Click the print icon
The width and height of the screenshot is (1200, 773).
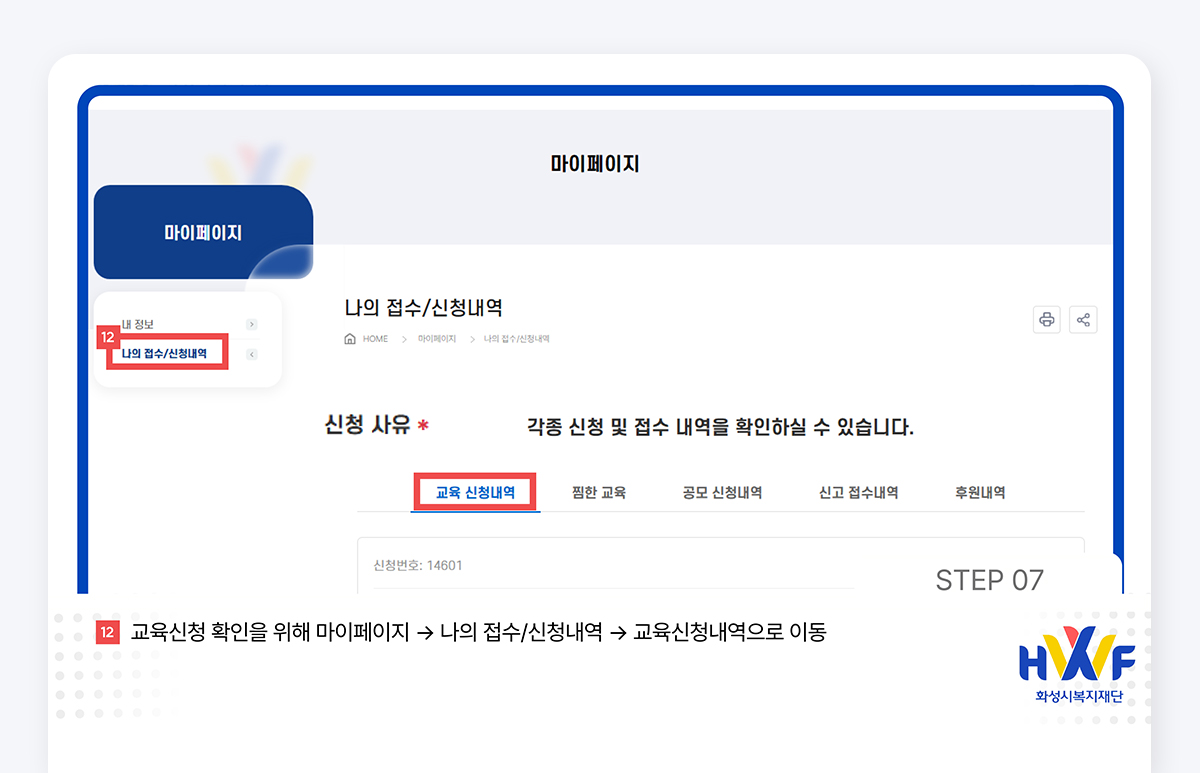1047,319
